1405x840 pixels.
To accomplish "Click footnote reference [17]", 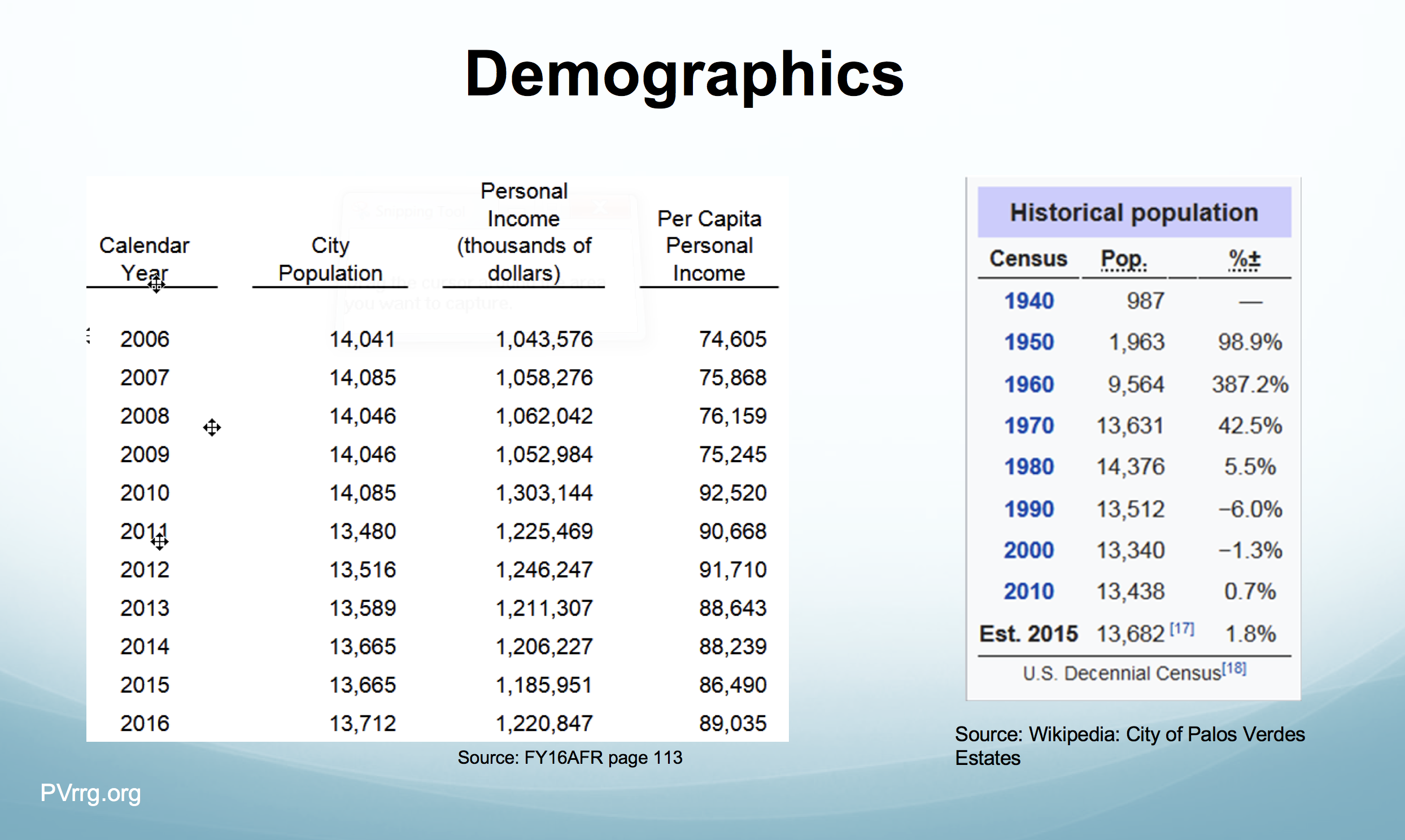I will [x=1182, y=628].
